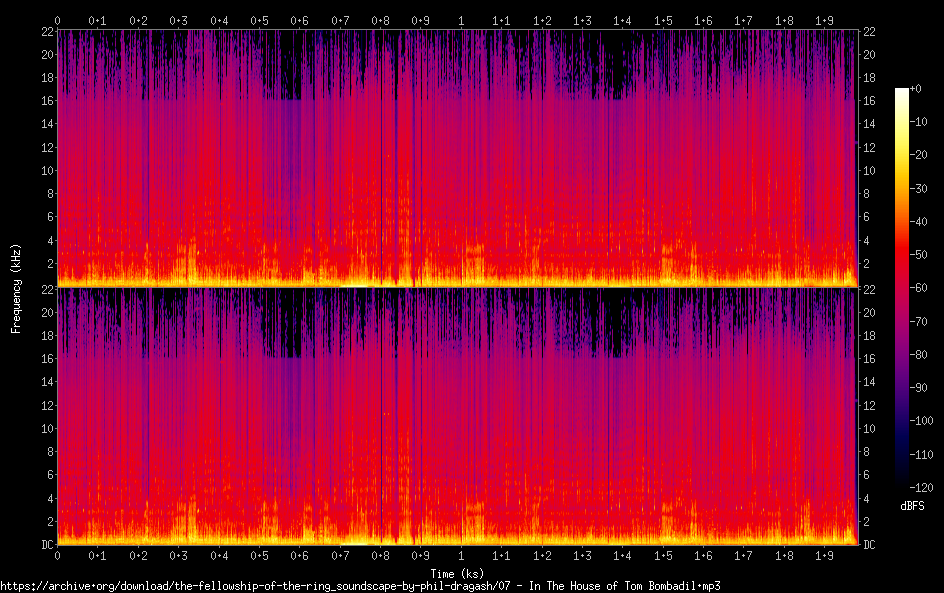Click the 'dBFS' label under the color scale
This screenshot has width=944, height=593.
coord(911,507)
